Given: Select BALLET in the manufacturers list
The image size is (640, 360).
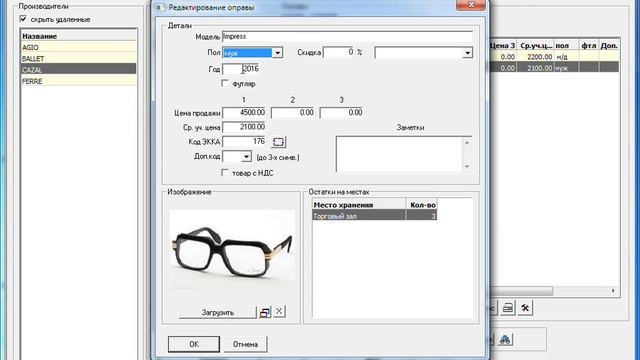Looking at the screenshot, I should [x=78, y=58].
